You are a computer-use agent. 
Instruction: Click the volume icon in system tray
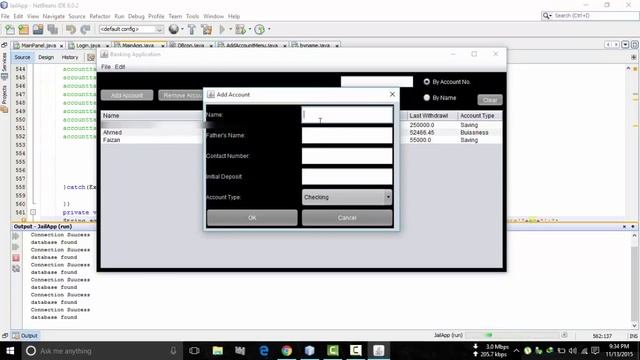coord(573,351)
